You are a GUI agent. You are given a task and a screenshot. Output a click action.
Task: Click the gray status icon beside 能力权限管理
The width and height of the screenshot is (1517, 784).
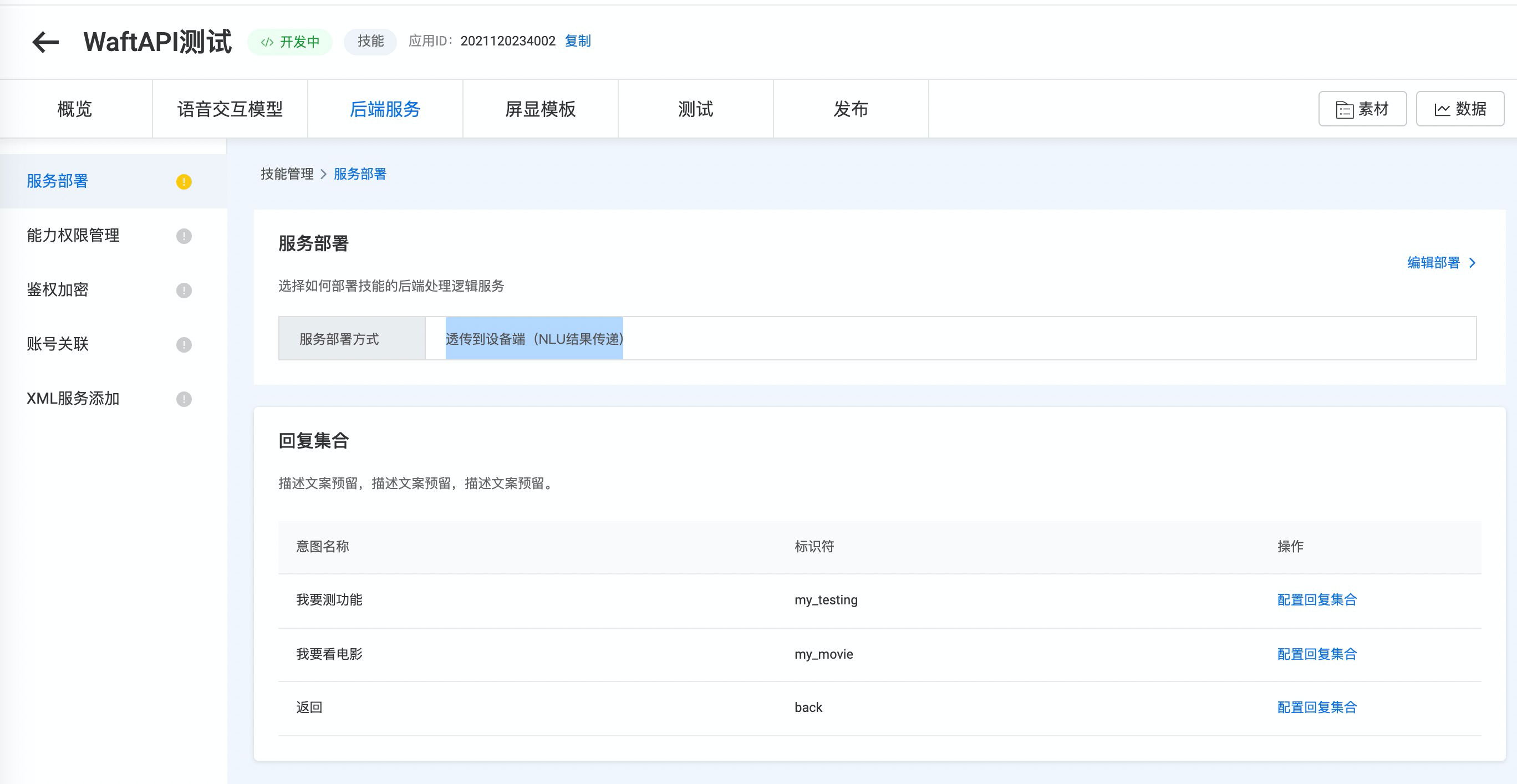tap(184, 236)
